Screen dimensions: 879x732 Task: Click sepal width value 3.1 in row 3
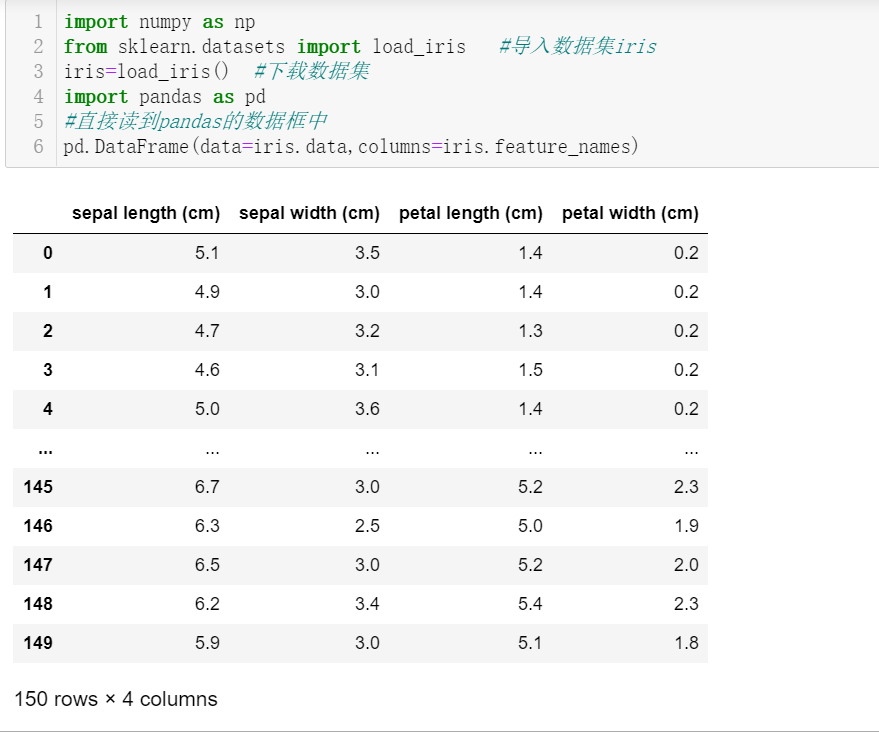pos(367,370)
